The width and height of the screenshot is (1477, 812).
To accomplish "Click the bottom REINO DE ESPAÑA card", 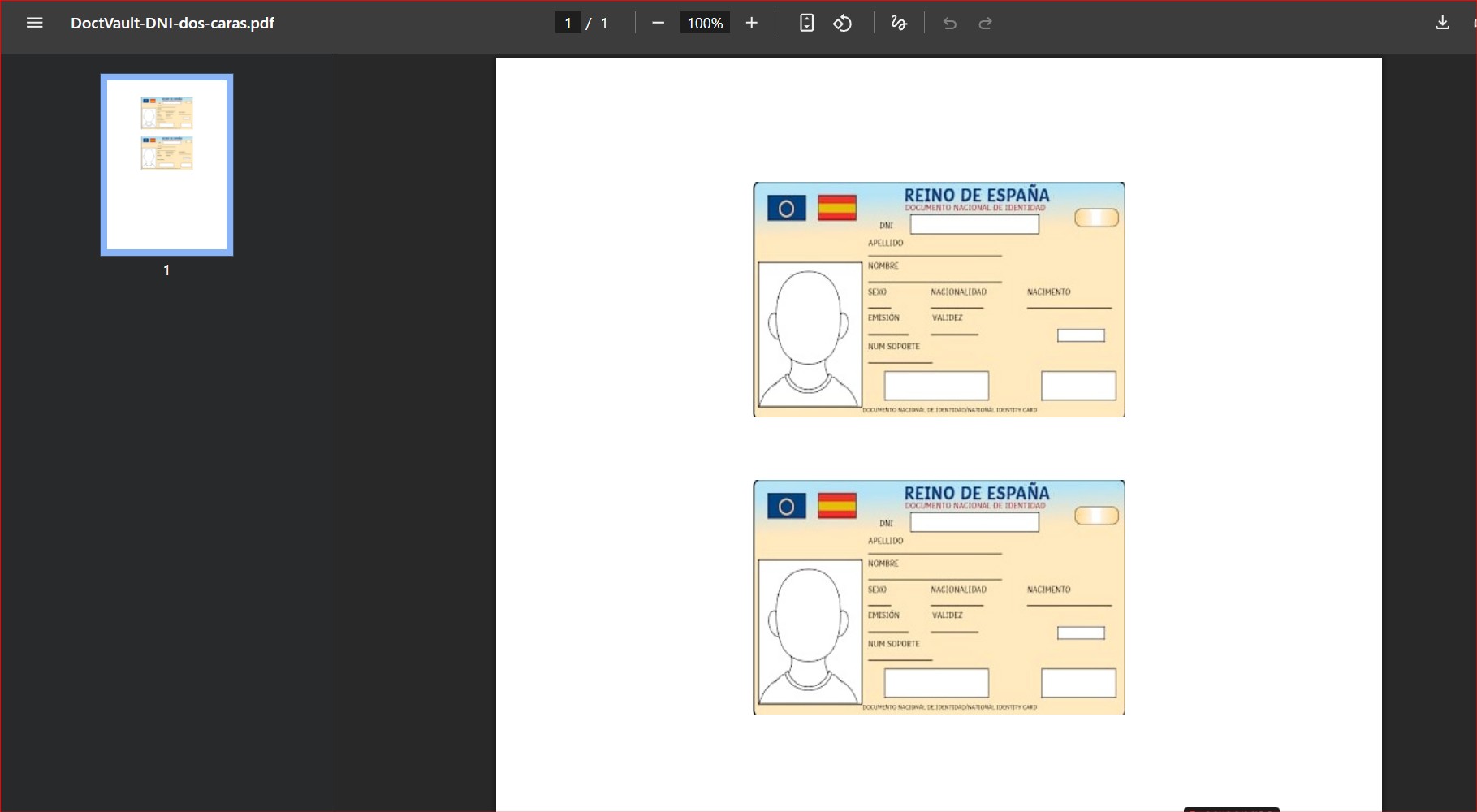I will pyautogui.click(x=939, y=597).
